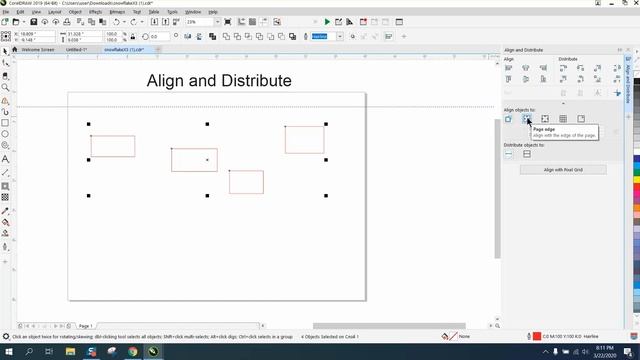The height and width of the screenshot is (360, 640).
Task: Select the Polygon tool
Action: [5, 145]
